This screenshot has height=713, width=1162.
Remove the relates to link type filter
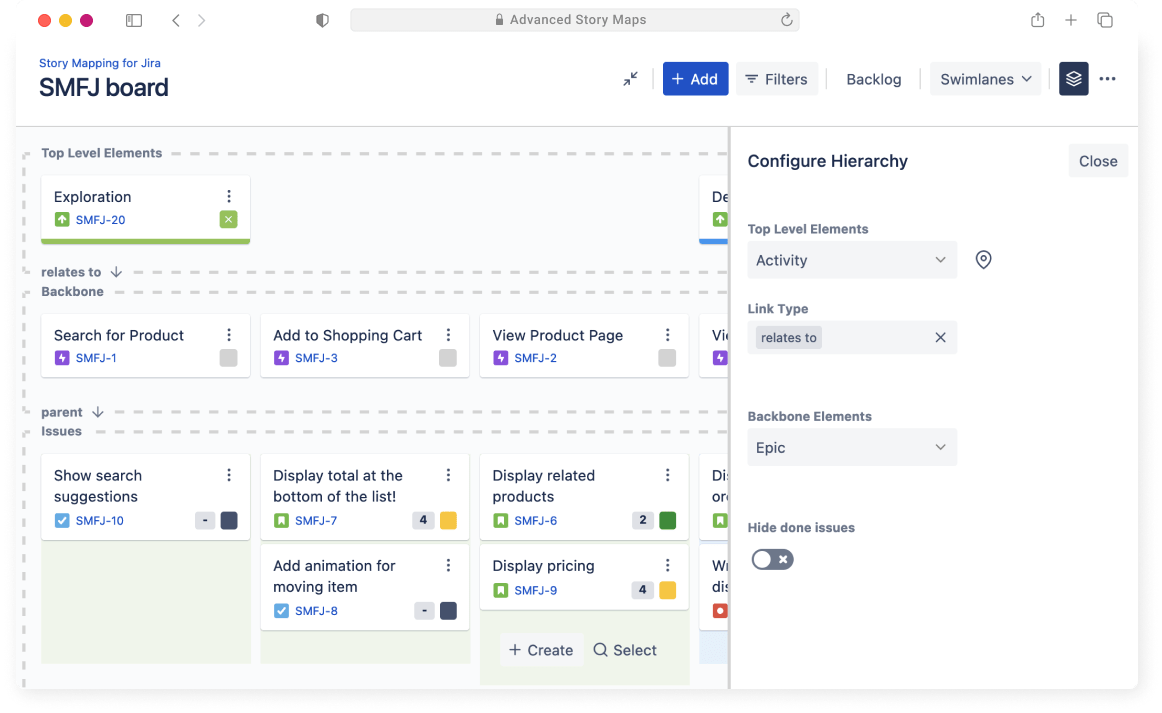[x=939, y=337]
